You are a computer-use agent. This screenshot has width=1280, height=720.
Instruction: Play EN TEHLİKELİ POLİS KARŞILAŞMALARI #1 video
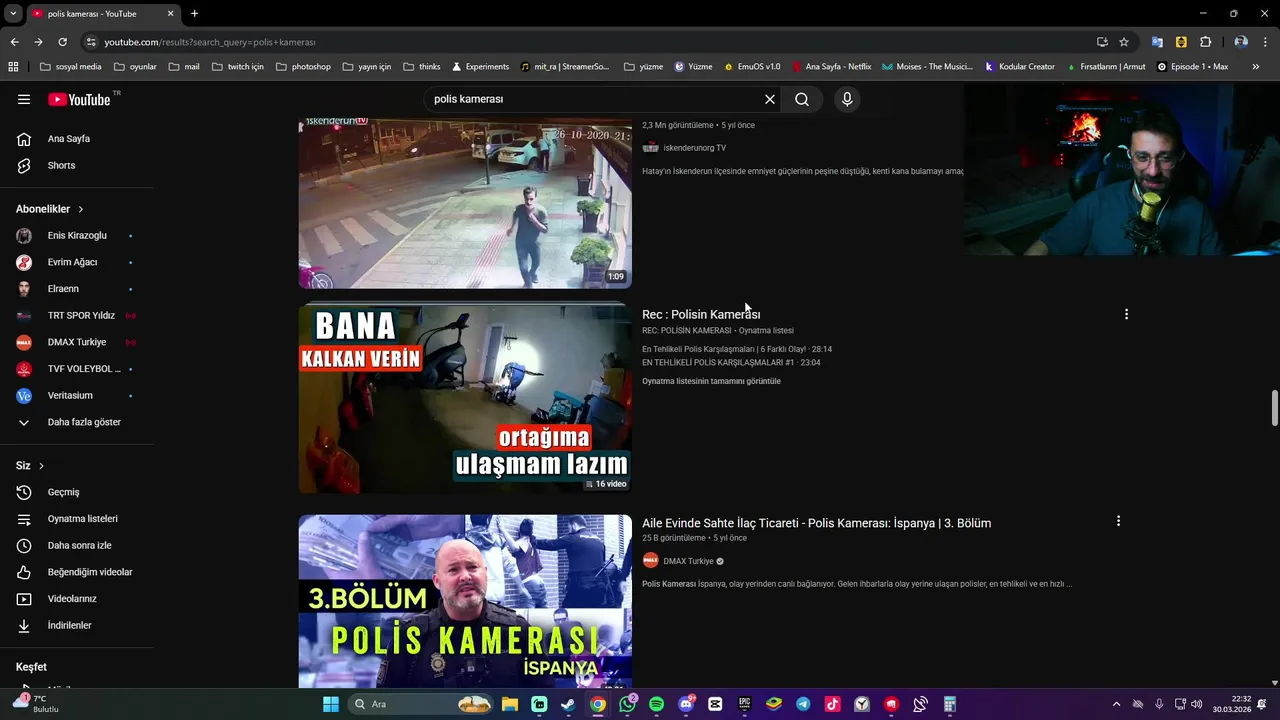pos(731,362)
